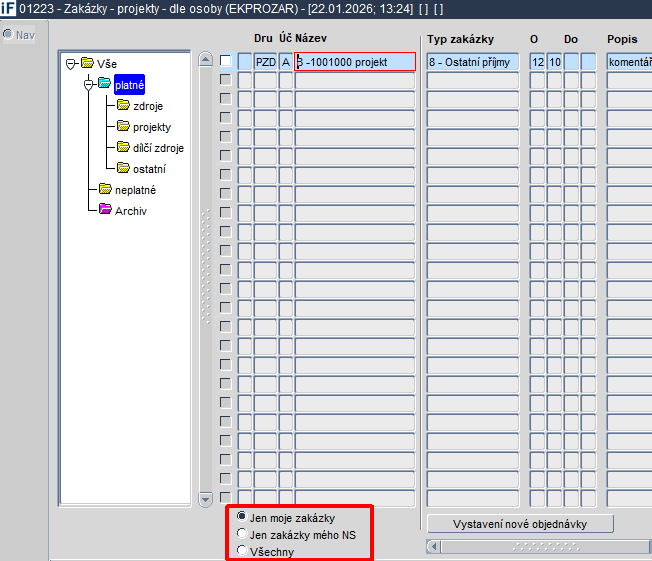Click the neplatné folder icon
The height and width of the screenshot is (561, 652).
(105, 188)
